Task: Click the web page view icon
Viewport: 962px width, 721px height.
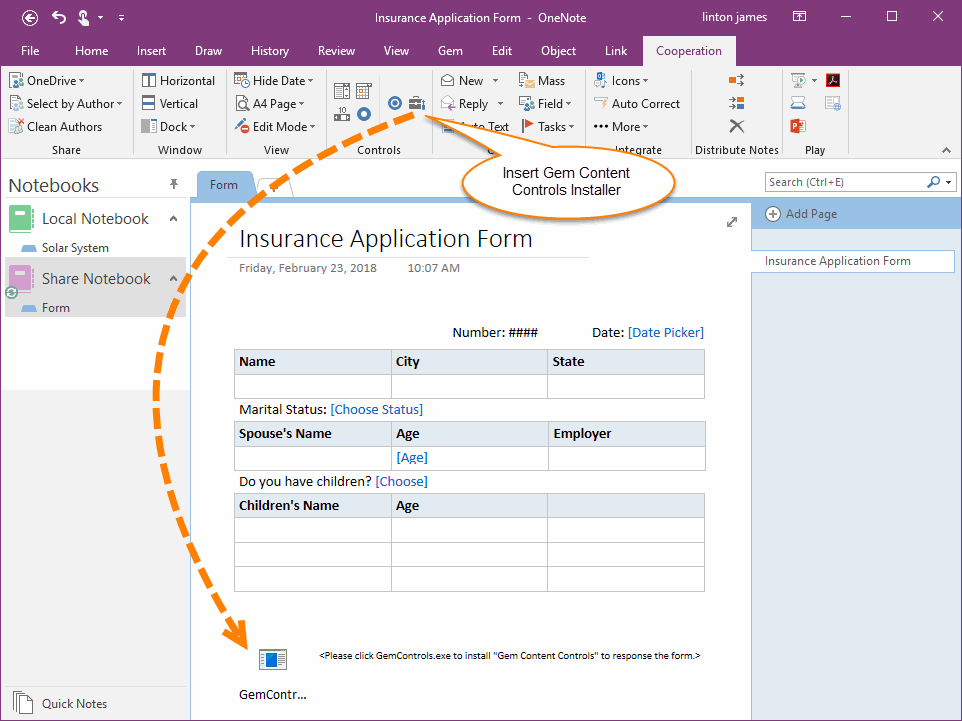Action: [833, 103]
